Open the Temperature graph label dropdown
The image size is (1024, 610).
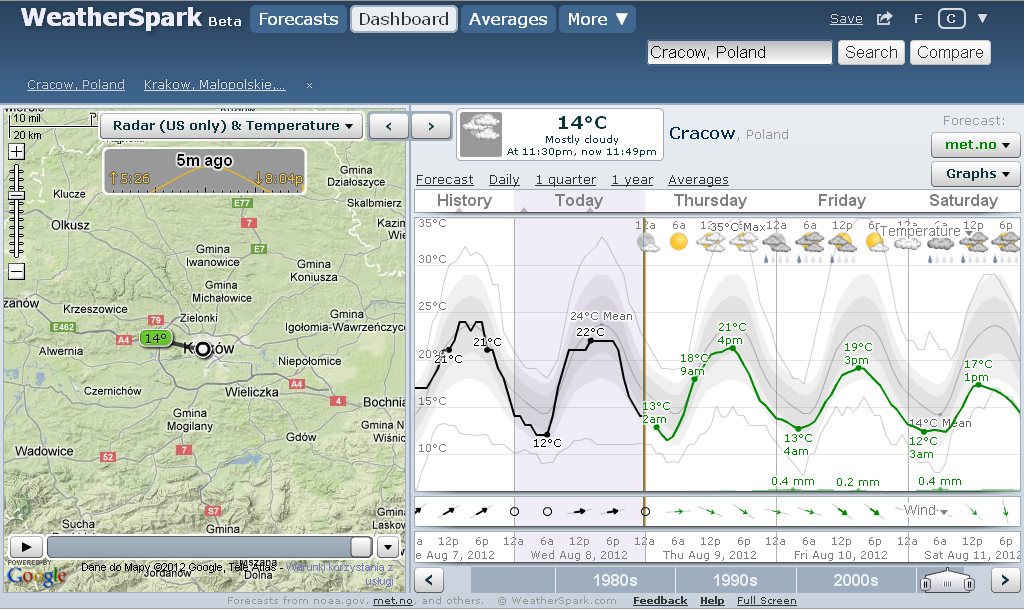coord(926,231)
